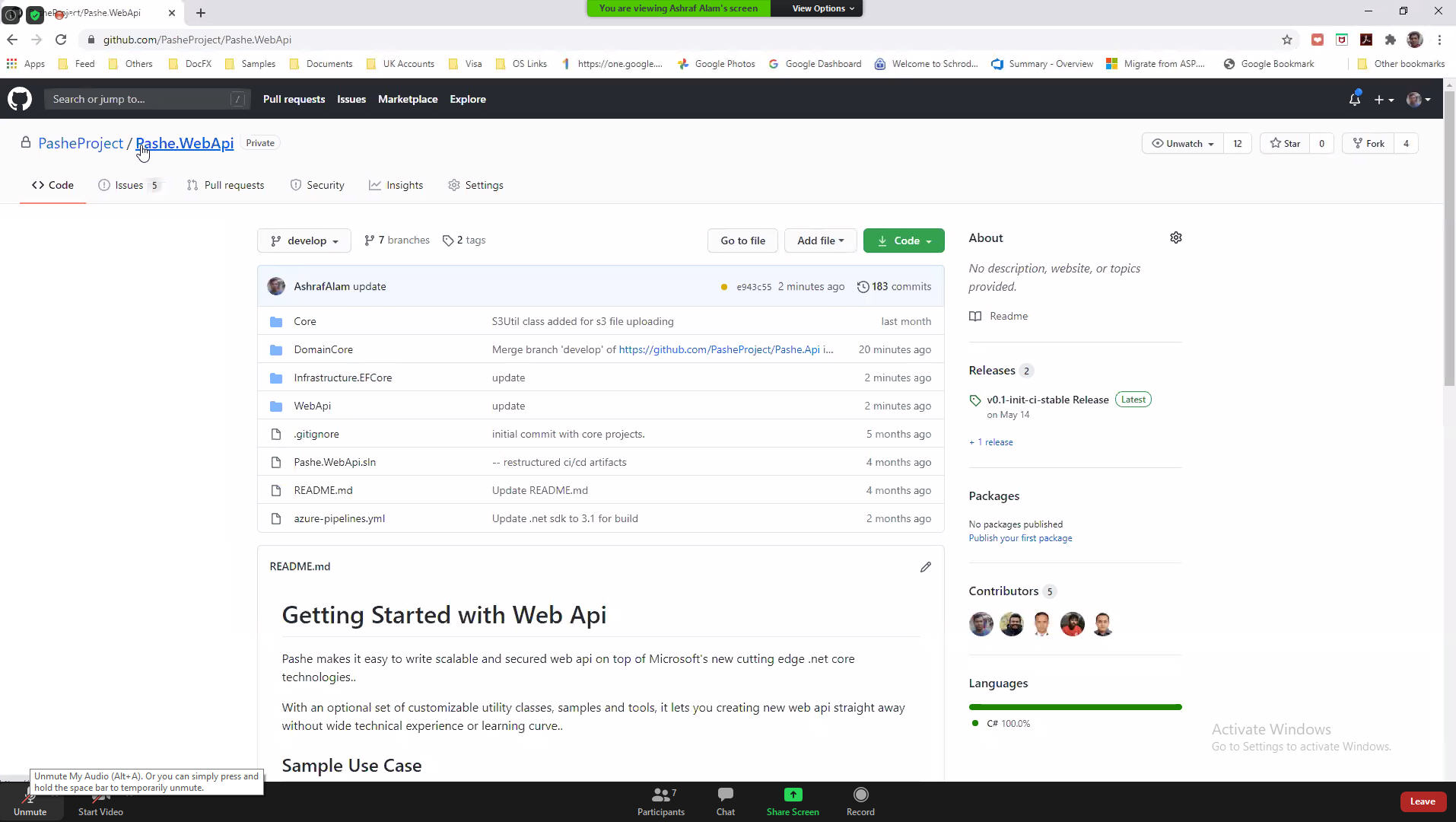The width and height of the screenshot is (1456, 822).
Task: Open the browser extensions puzzle icon
Action: pyautogui.click(x=1390, y=40)
